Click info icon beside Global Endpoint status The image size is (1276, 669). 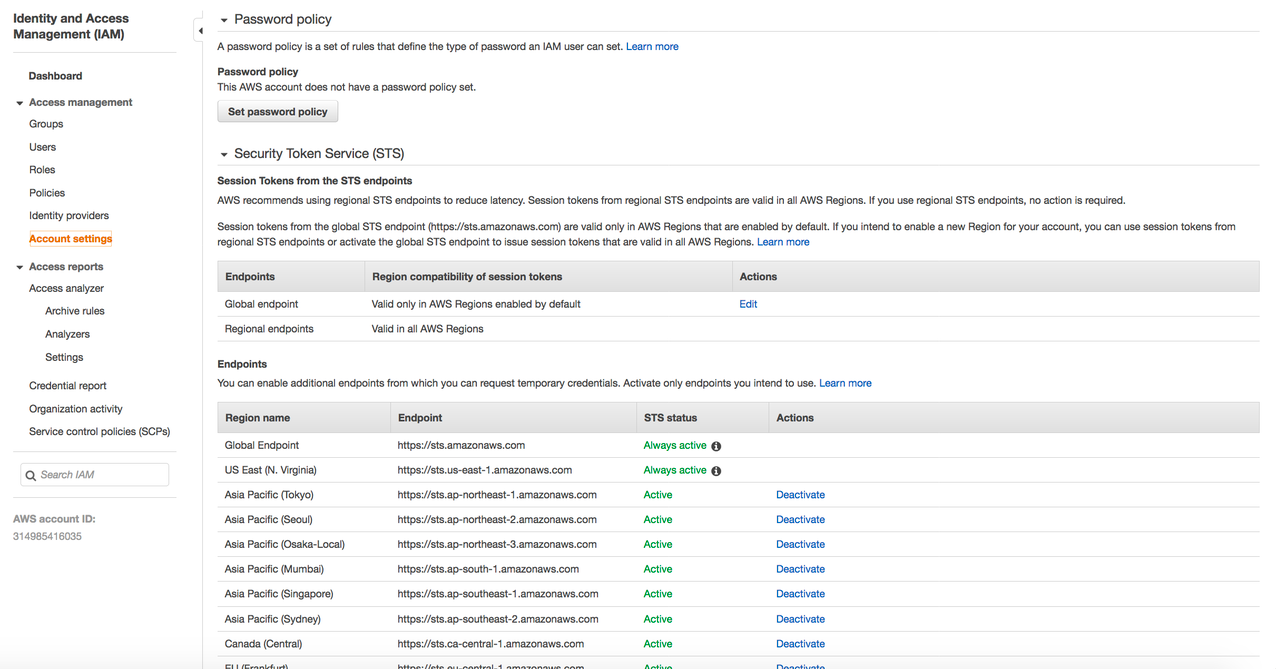click(x=716, y=446)
